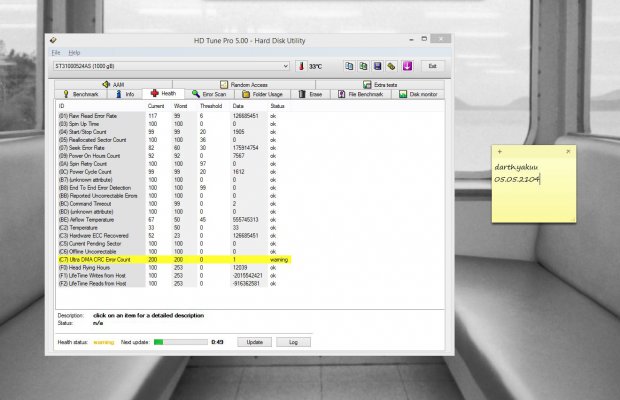Select the Power Cycle Count row
620x400 pixels.
(174, 172)
